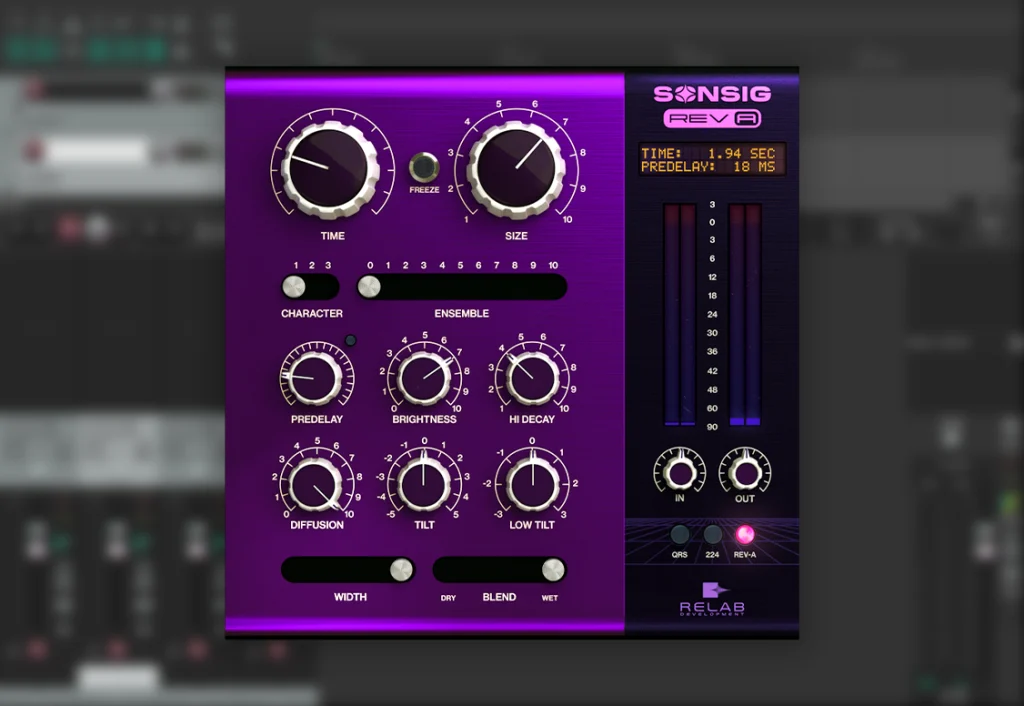Adjust the OUT level knob
The height and width of the screenshot is (706, 1024).
744,472
